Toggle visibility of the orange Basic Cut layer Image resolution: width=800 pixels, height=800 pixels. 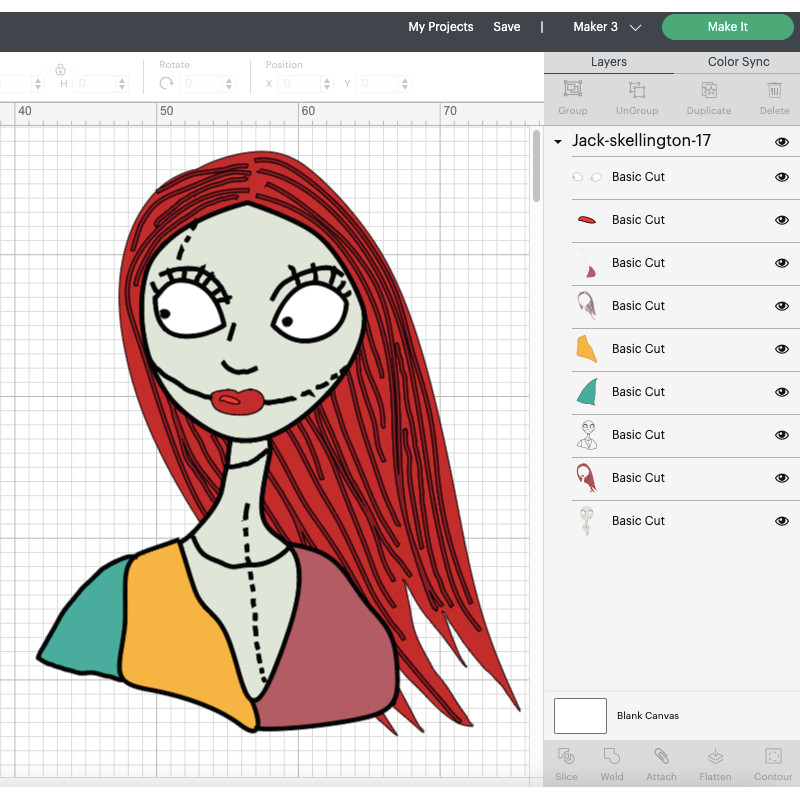click(x=782, y=349)
